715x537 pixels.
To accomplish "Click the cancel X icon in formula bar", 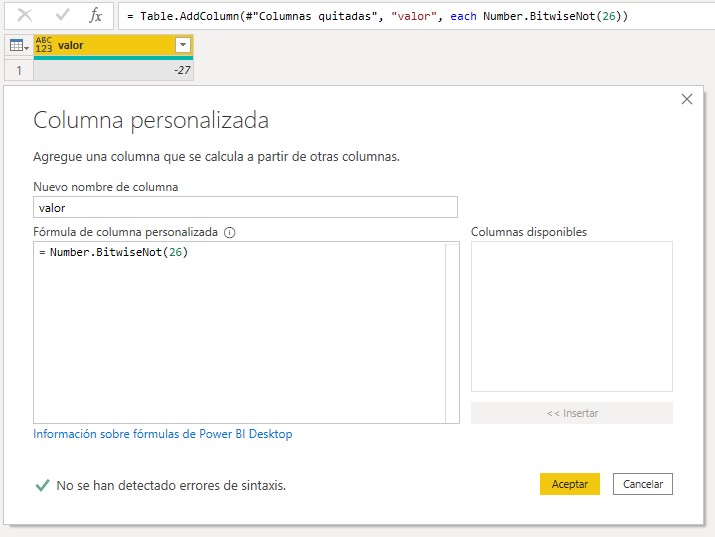I will coord(26,16).
